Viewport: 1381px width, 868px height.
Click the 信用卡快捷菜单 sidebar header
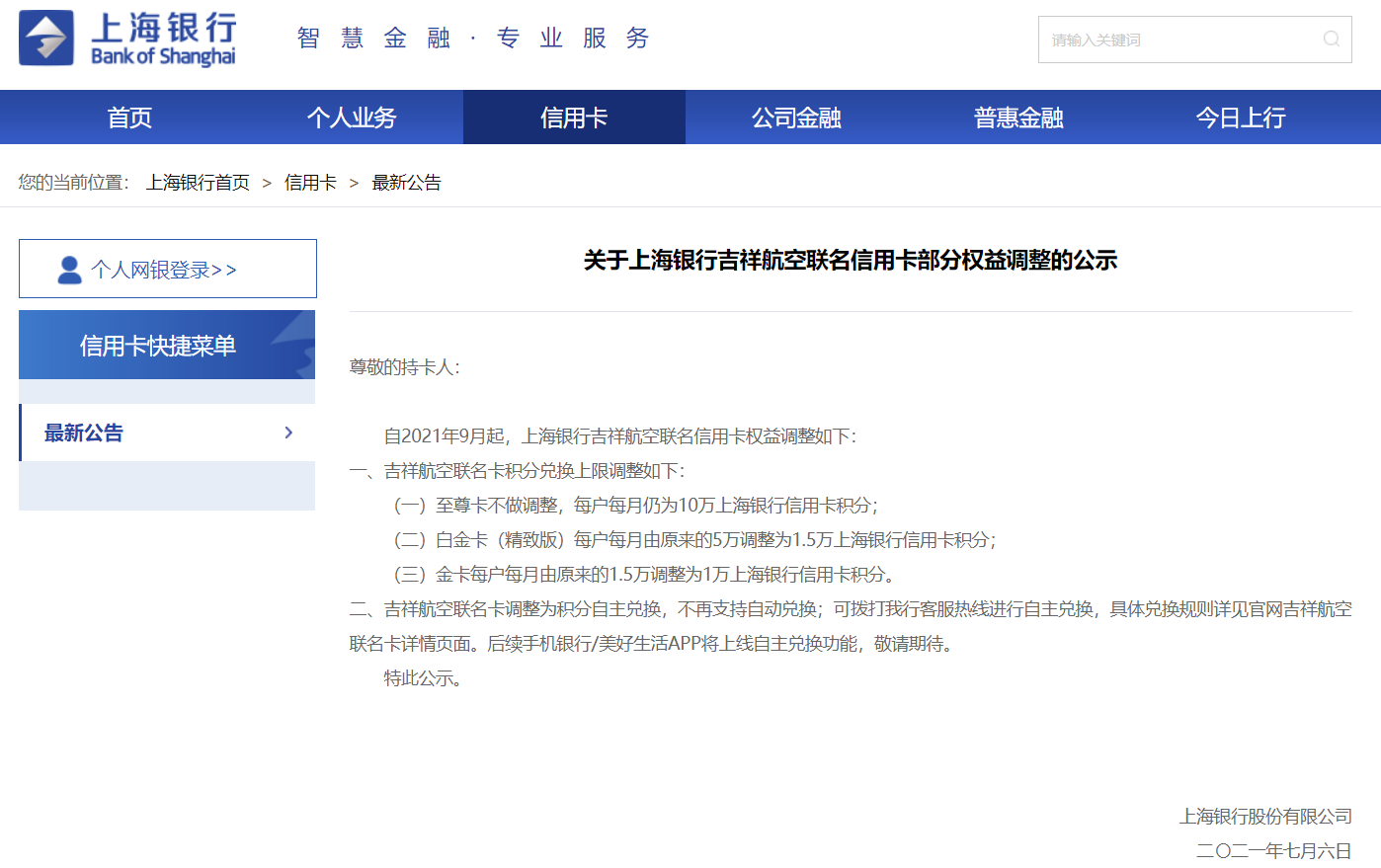[167, 345]
